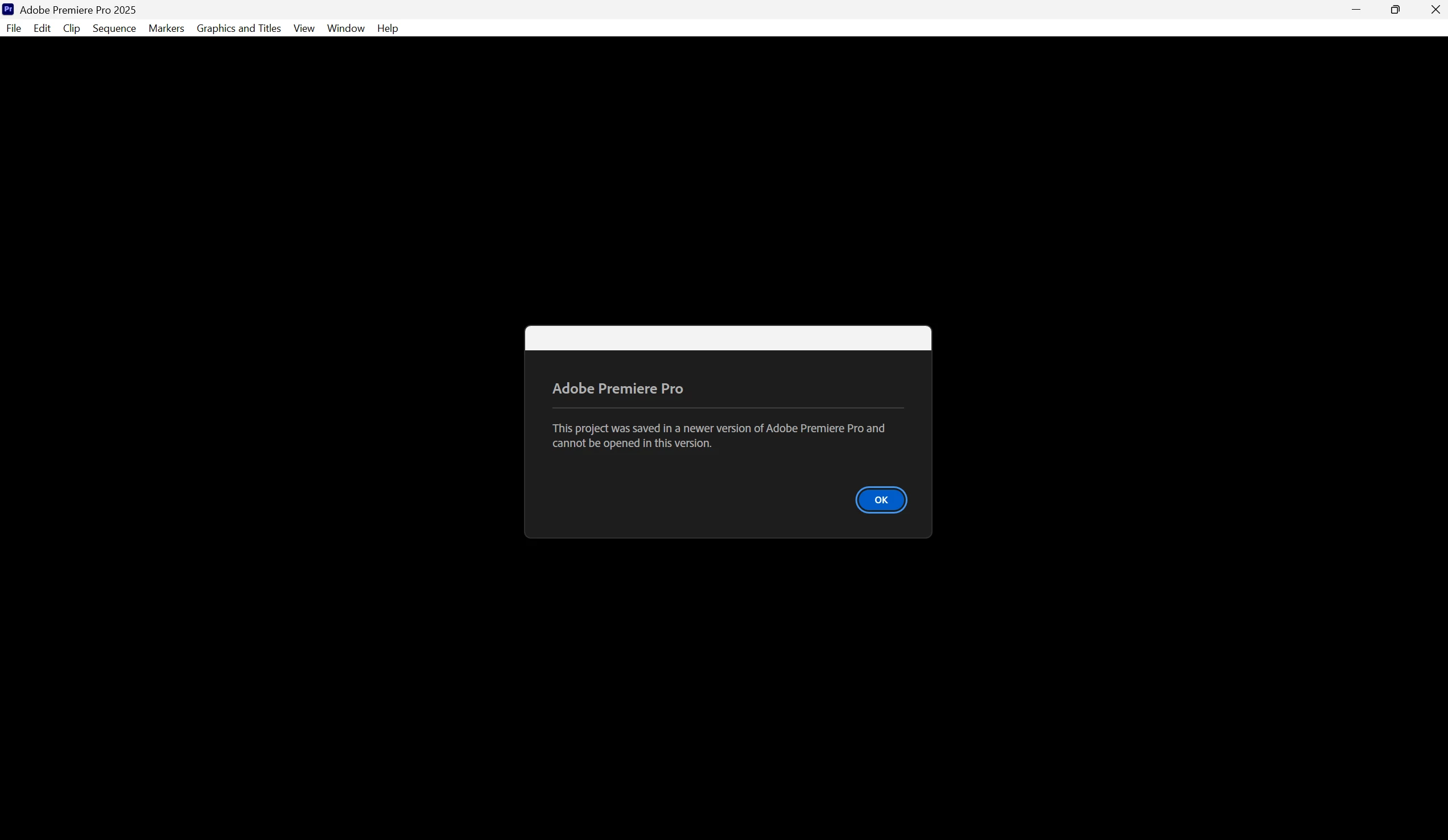Open the View menu
Screen dimensions: 1448x840
303,28
